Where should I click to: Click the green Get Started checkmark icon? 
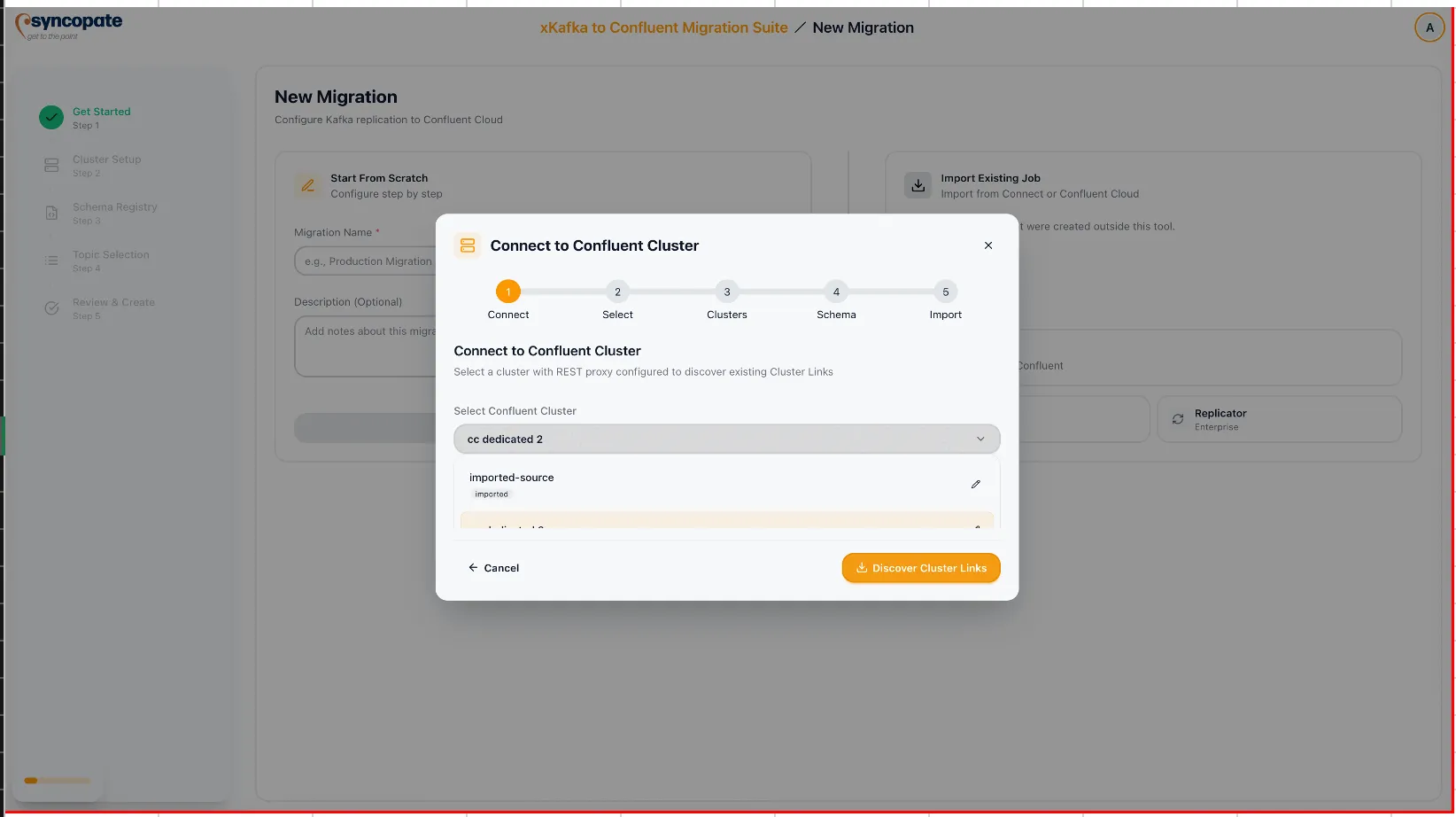(x=50, y=116)
